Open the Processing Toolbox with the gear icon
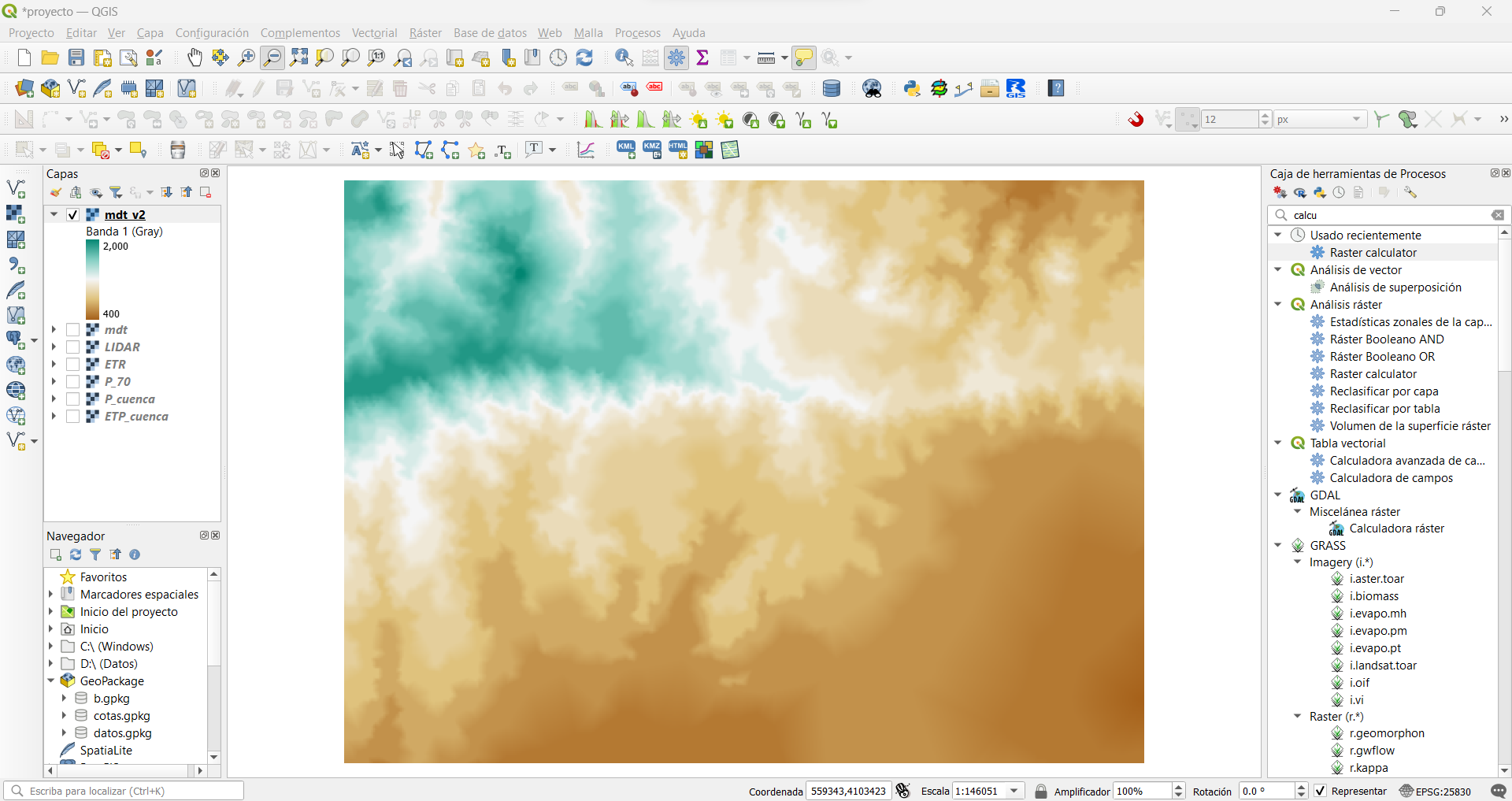The image size is (1512, 801). pos(677,57)
